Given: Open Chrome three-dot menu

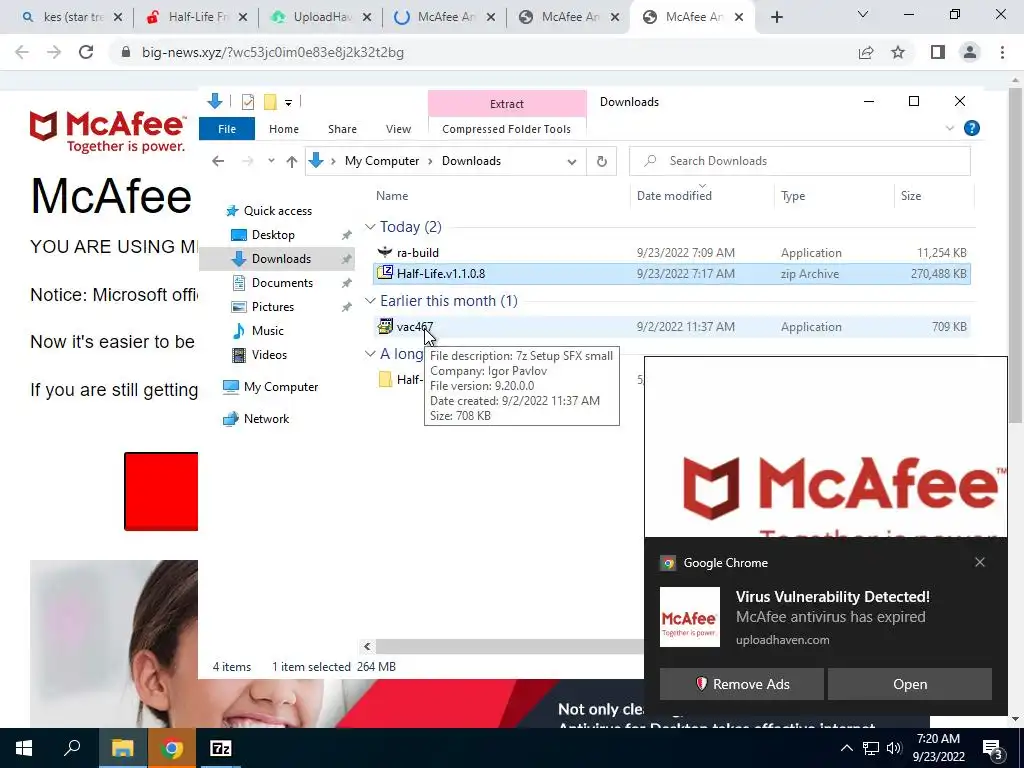Looking at the screenshot, I should point(1002,52).
